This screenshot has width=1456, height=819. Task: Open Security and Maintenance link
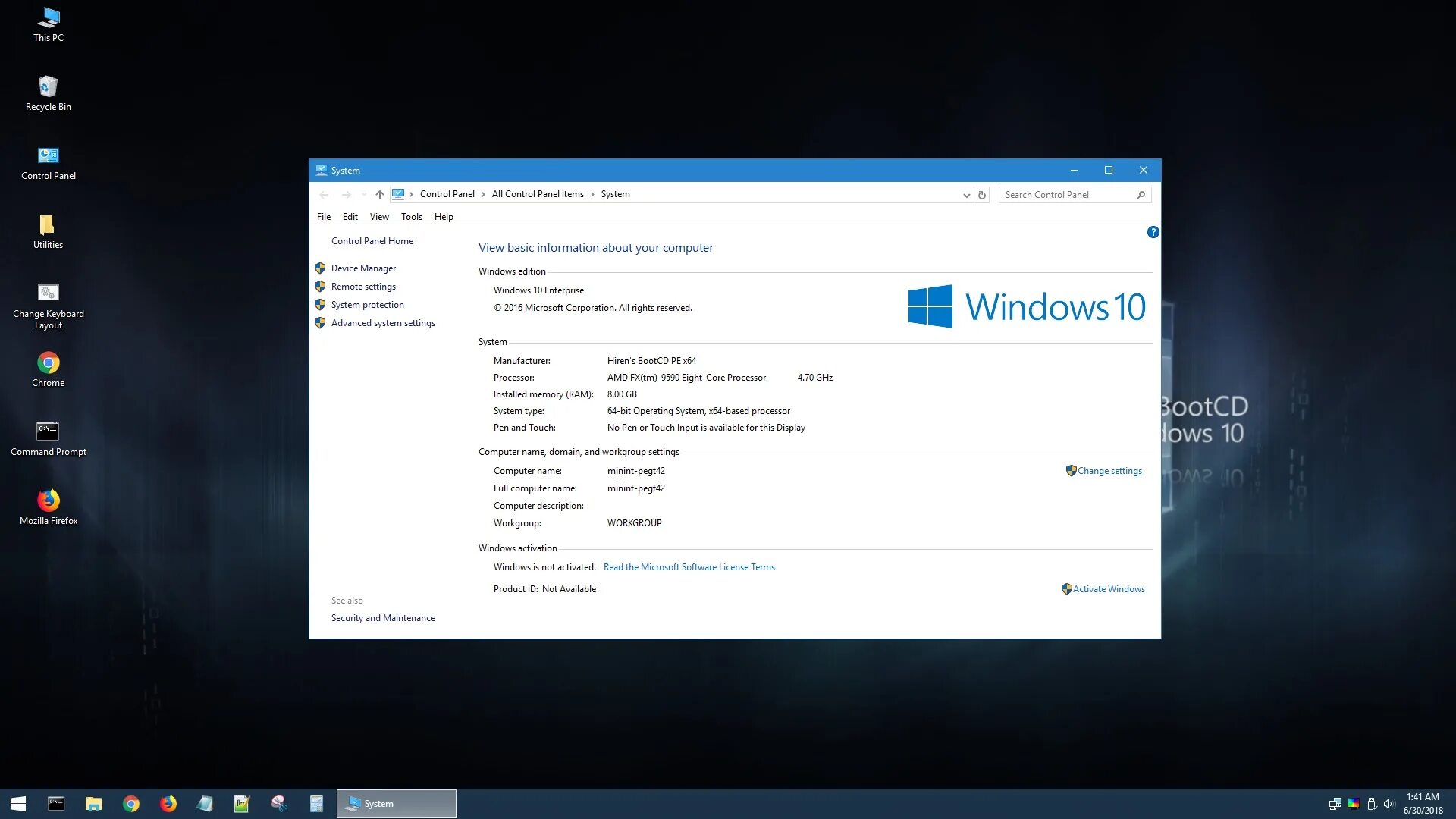pos(383,618)
